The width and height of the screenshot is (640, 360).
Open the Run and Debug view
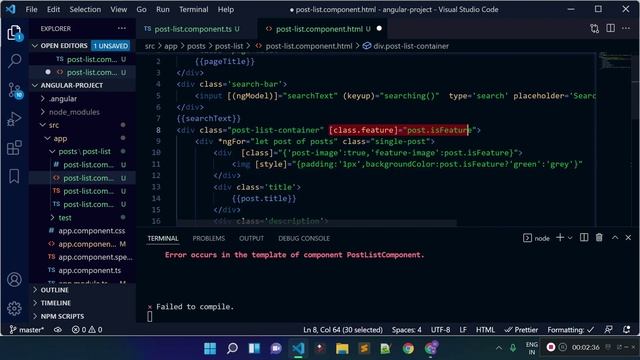coord(14,119)
